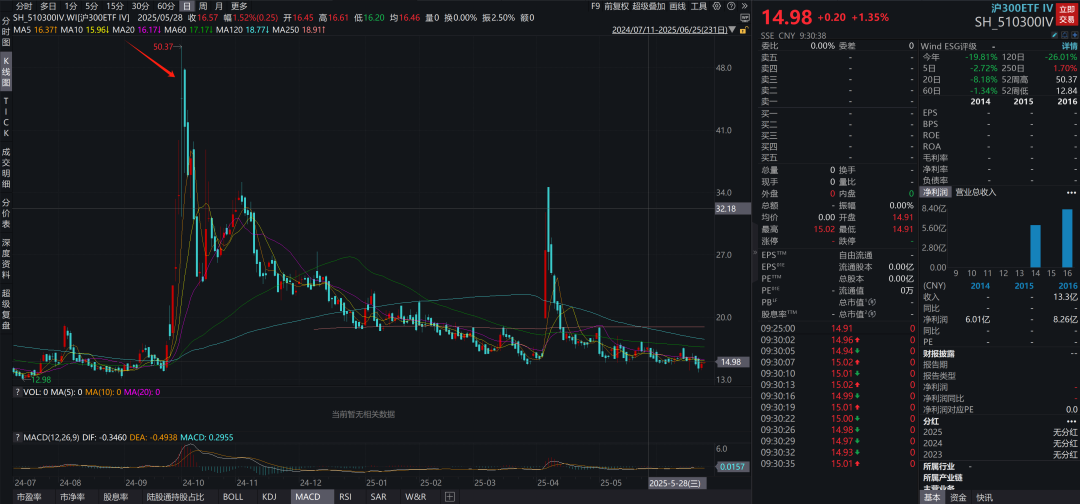
Task: Switch indicator to 市盈率
Action: (29, 496)
